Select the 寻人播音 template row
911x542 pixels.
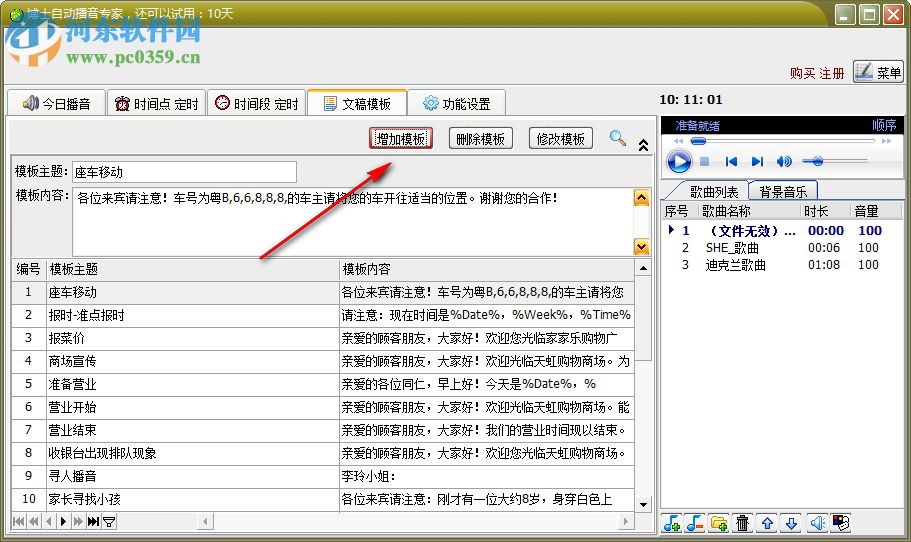323,476
